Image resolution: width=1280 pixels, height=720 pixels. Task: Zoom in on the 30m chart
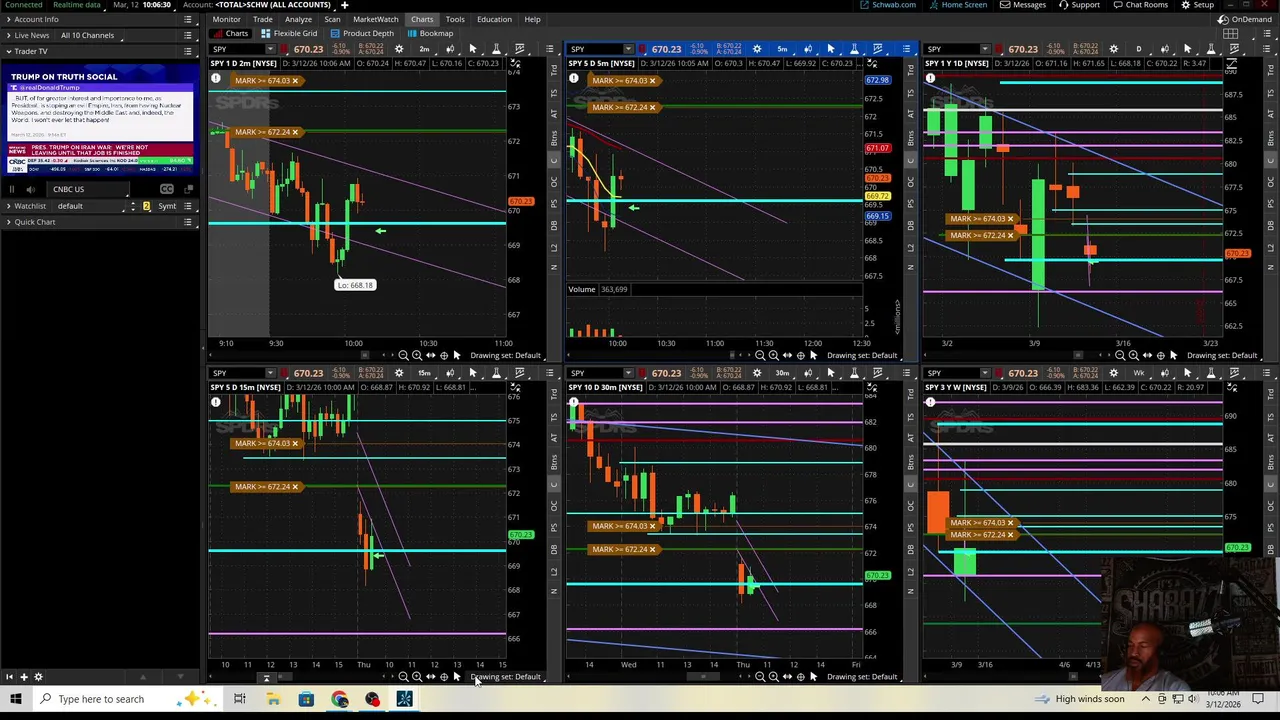(x=773, y=677)
